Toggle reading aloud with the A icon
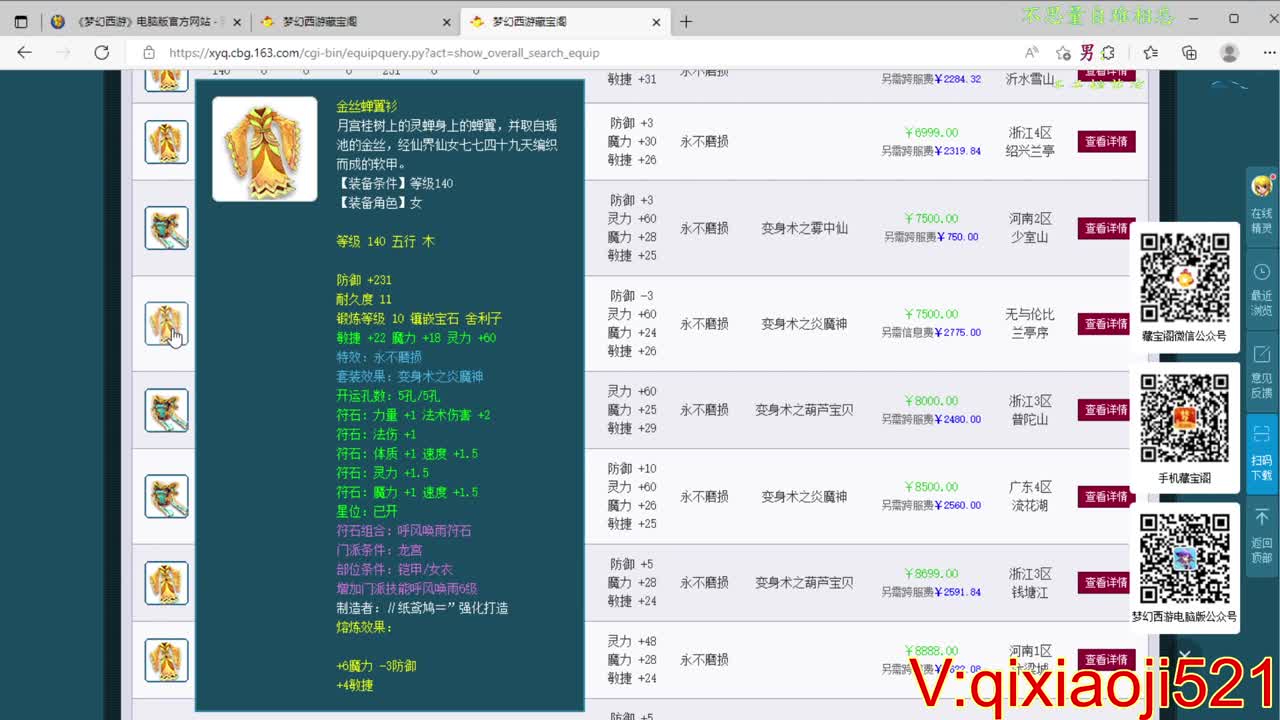 click(x=1032, y=52)
